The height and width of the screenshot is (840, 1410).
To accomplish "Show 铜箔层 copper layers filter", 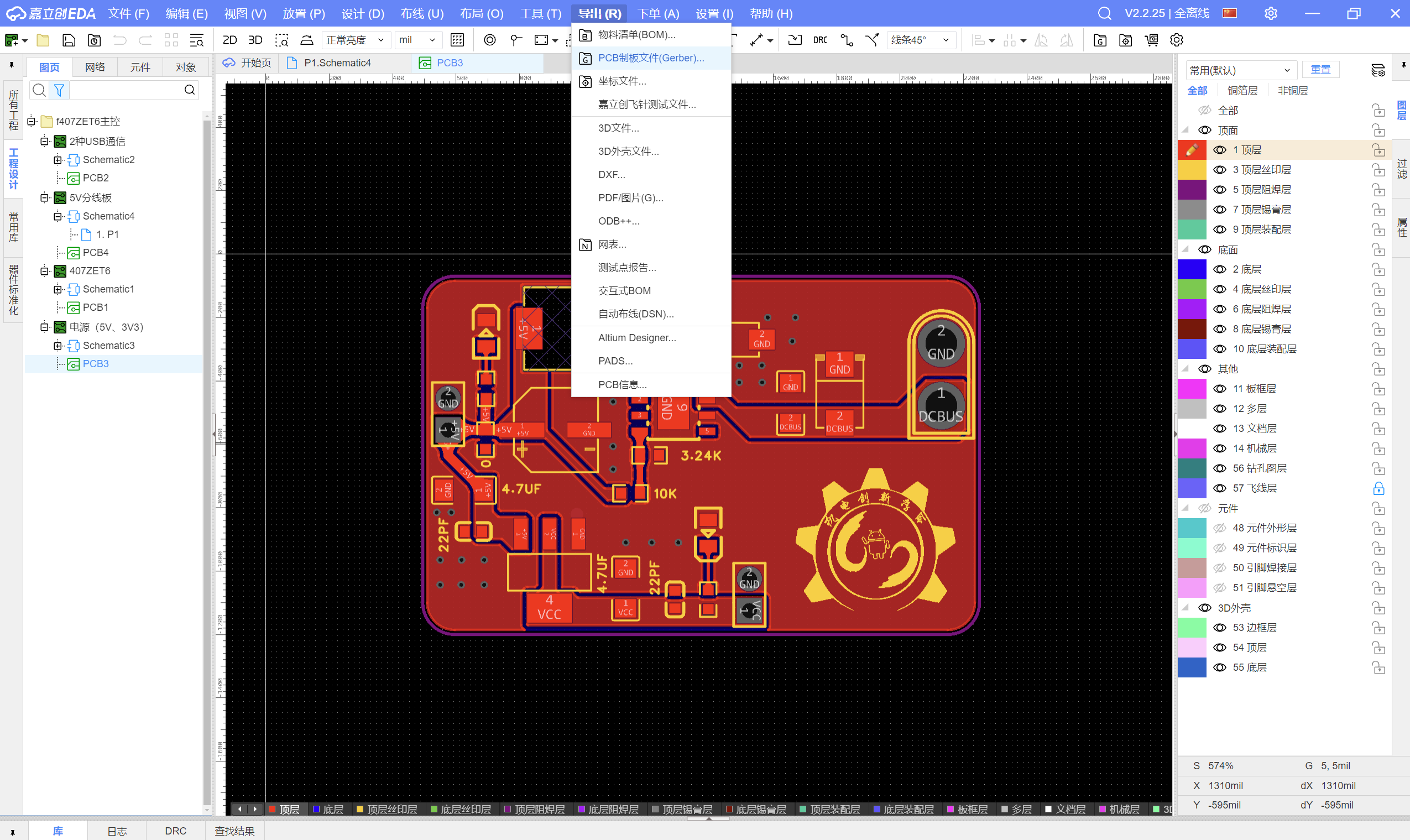I will [x=1242, y=91].
